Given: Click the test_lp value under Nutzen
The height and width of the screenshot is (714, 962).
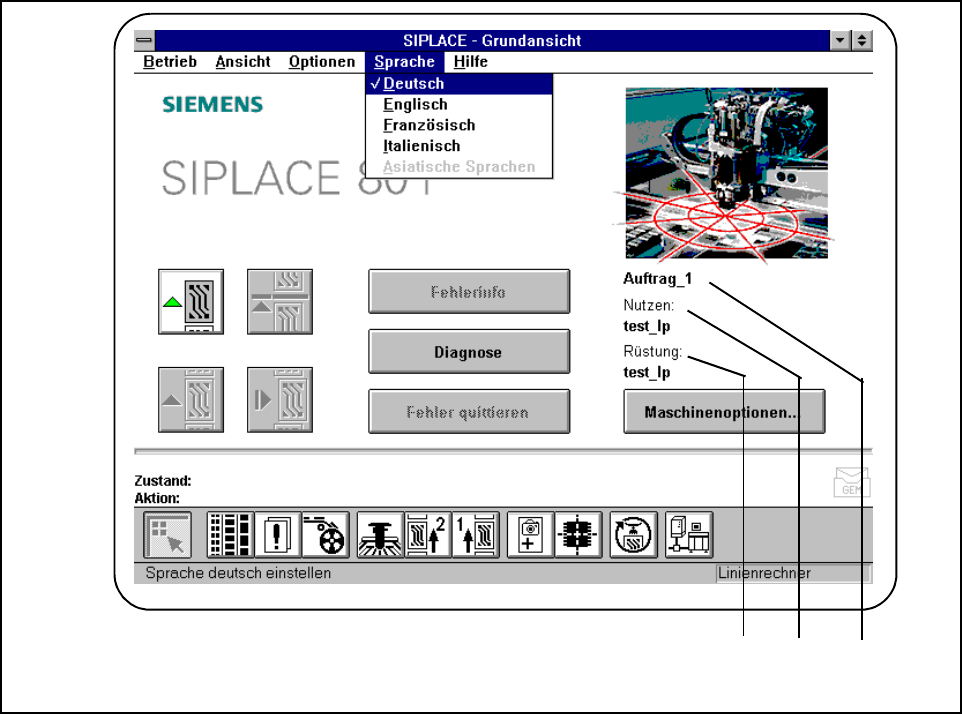Looking at the screenshot, I should (647, 326).
